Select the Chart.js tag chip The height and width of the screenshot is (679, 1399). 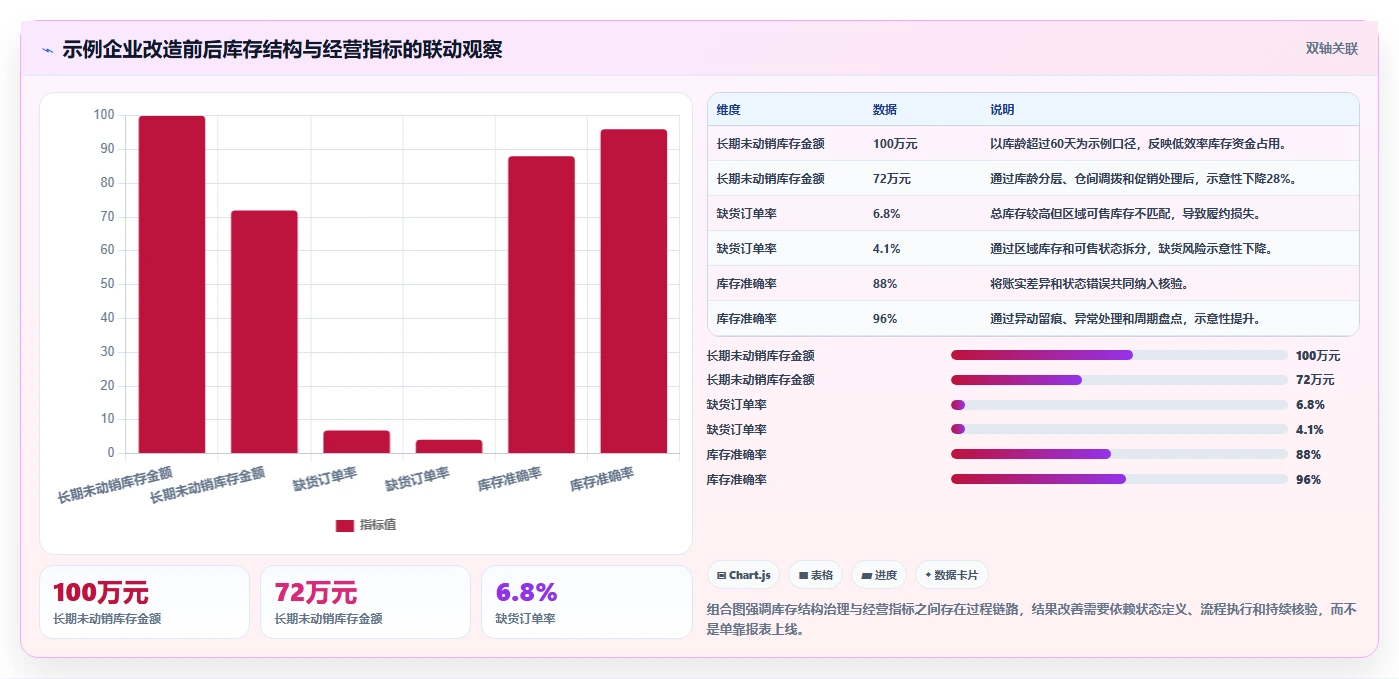point(744,575)
